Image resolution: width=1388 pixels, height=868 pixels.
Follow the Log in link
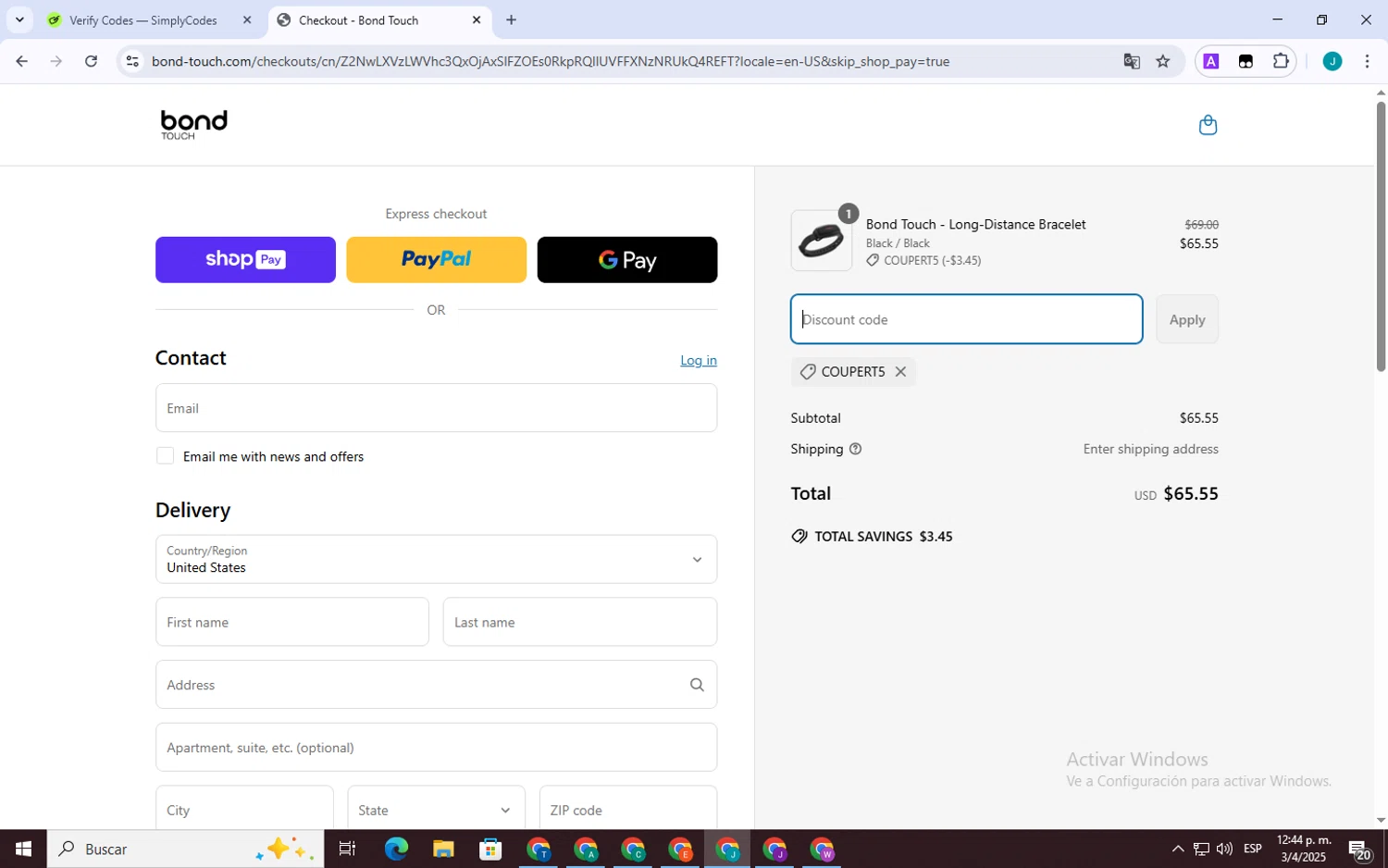tap(699, 361)
